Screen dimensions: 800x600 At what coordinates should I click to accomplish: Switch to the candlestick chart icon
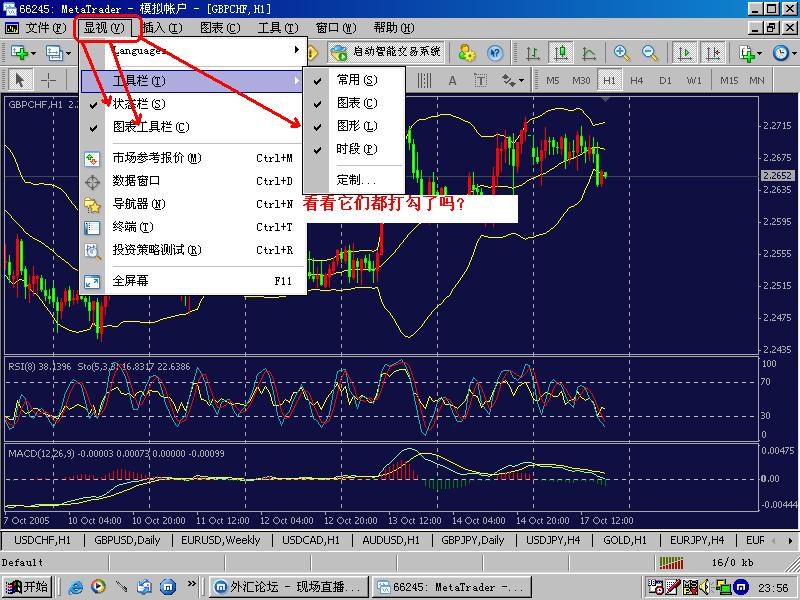[x=561, y=53]
